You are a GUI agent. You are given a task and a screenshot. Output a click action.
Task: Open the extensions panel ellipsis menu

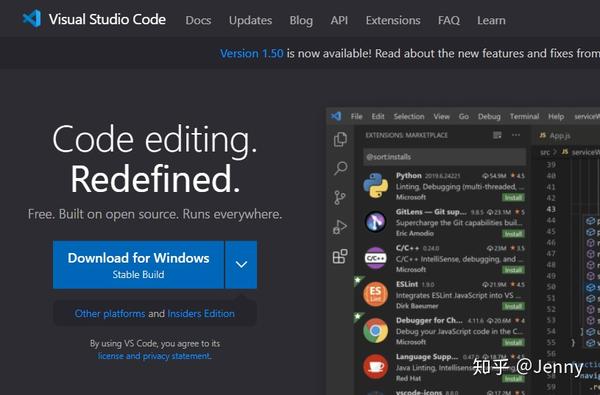click(x=516, y=135)
